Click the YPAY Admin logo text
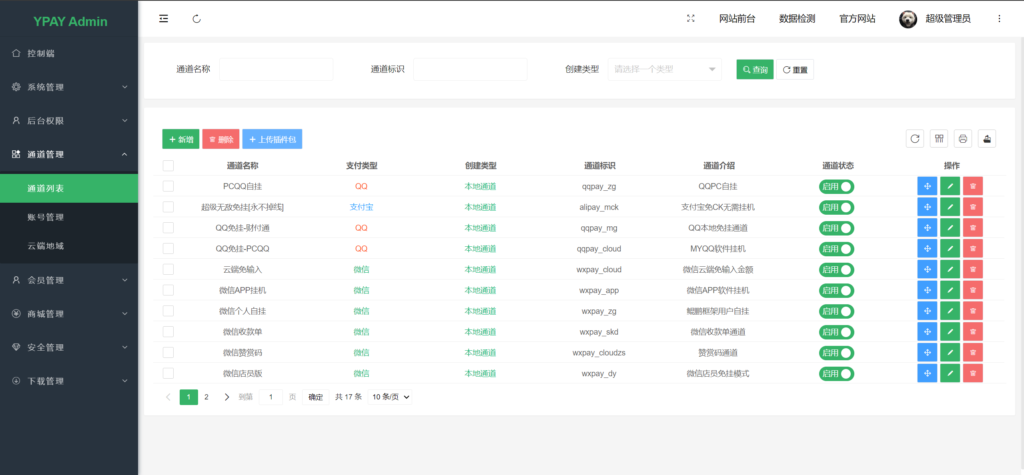The image size is (1024, 475). click(71, 22)
